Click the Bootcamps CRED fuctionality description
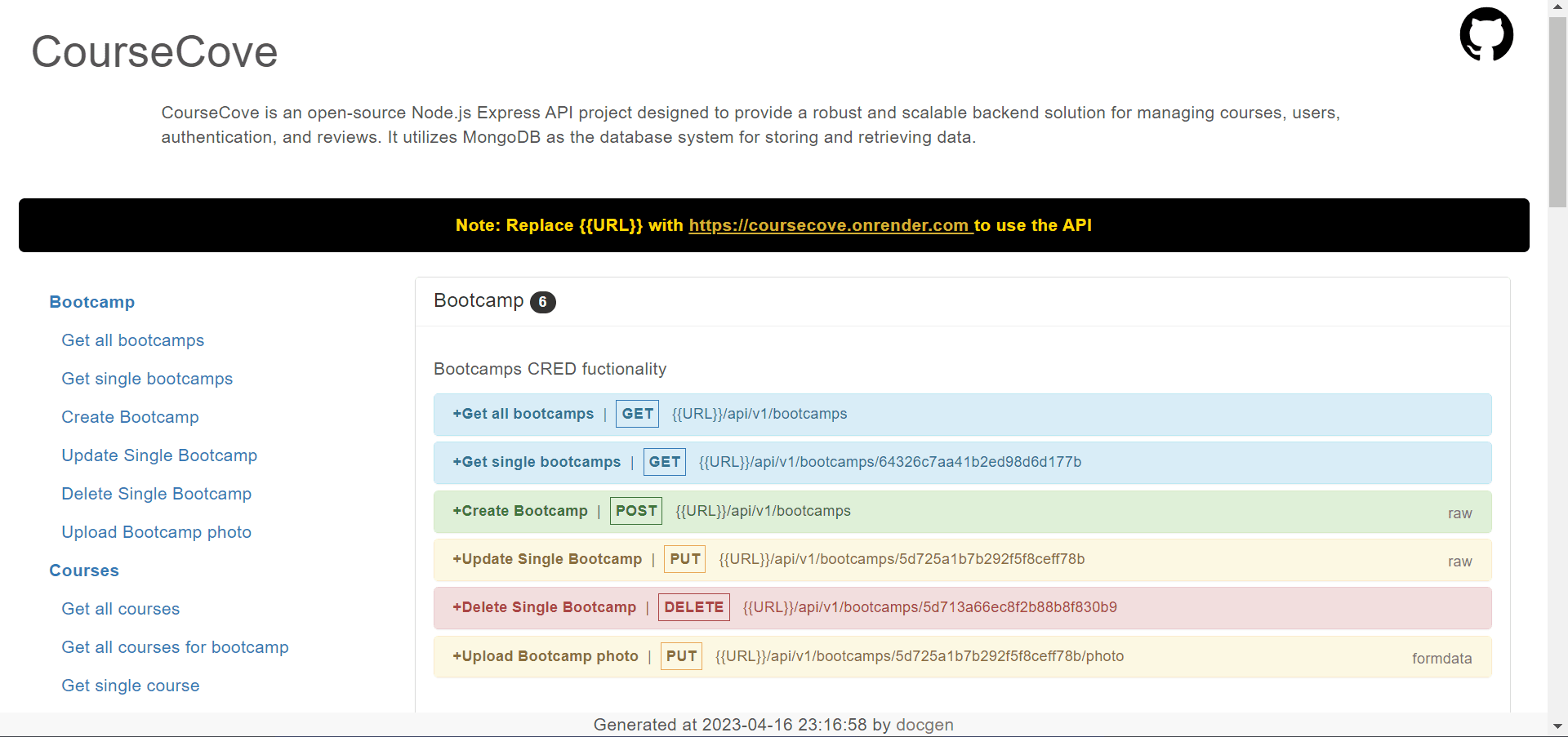Image resolution: width=1568 pixels, height=737 pixels. pos(550,369)
